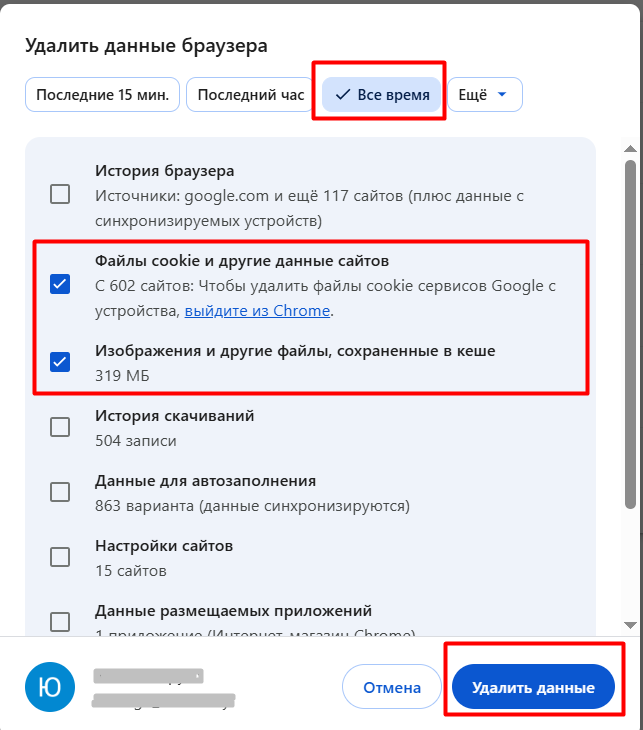643x730 pixels.
Task: Choose the Последний час time range
Action: click(250, 95)
